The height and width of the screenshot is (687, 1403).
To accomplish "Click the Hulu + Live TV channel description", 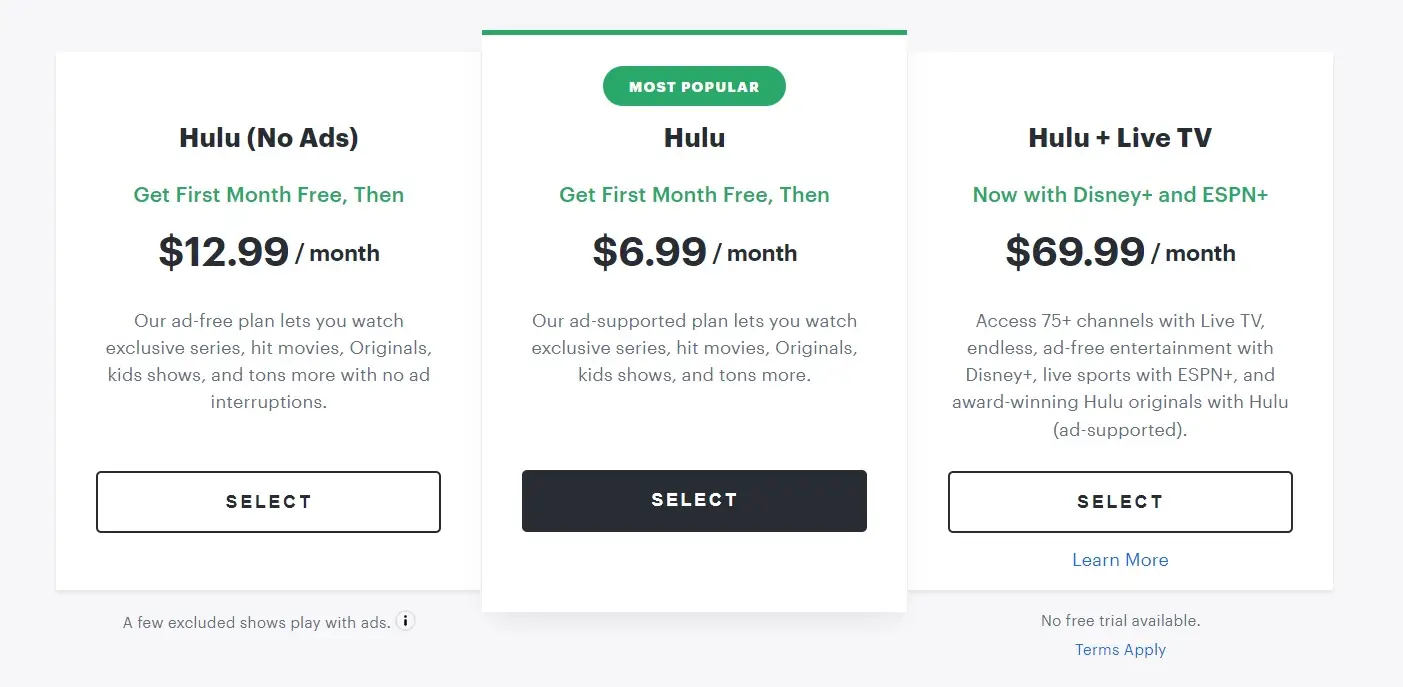I will coord(1120,375).
